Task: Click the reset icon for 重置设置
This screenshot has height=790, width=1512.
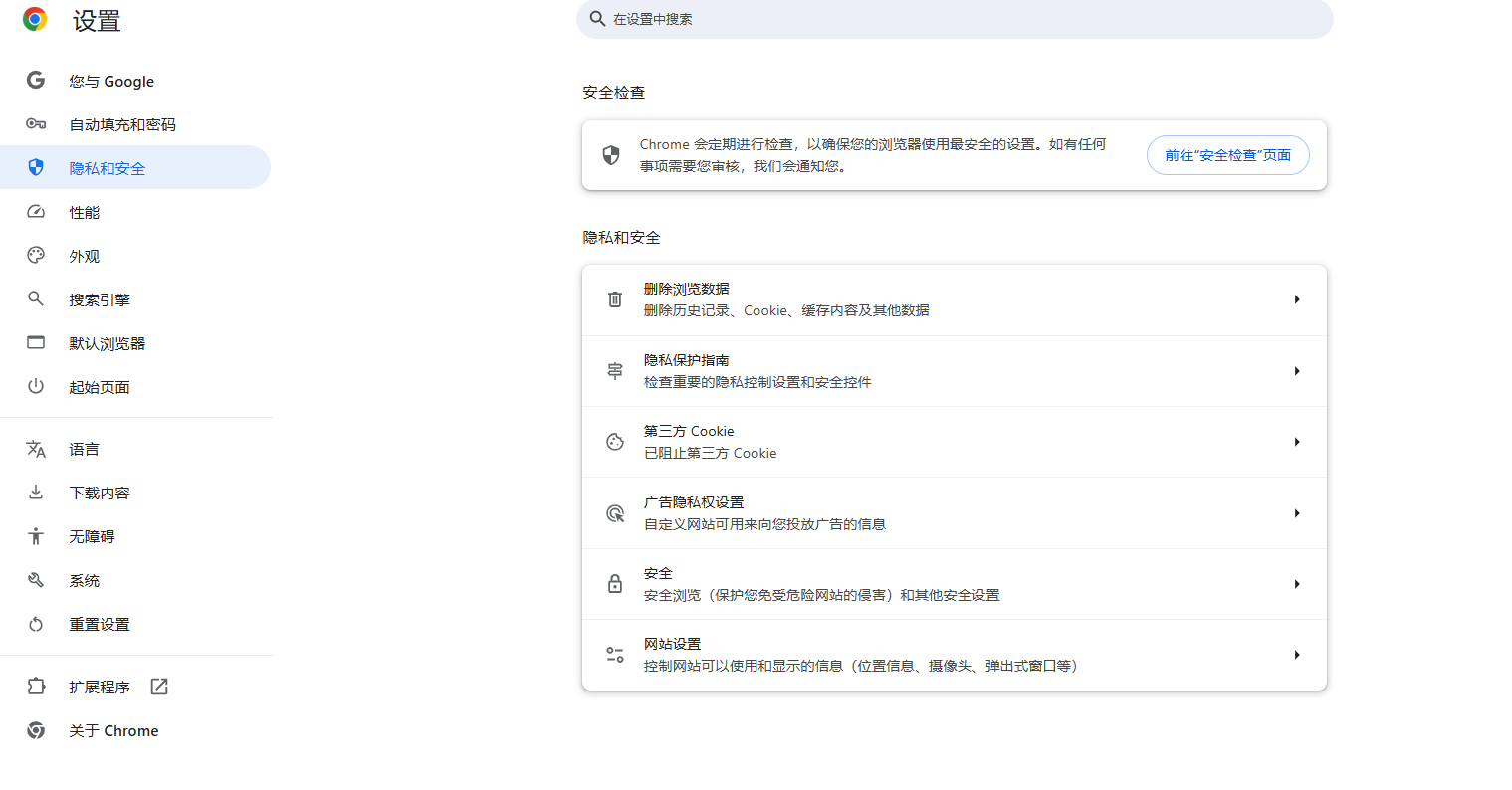Action: [x=36, y=624]
